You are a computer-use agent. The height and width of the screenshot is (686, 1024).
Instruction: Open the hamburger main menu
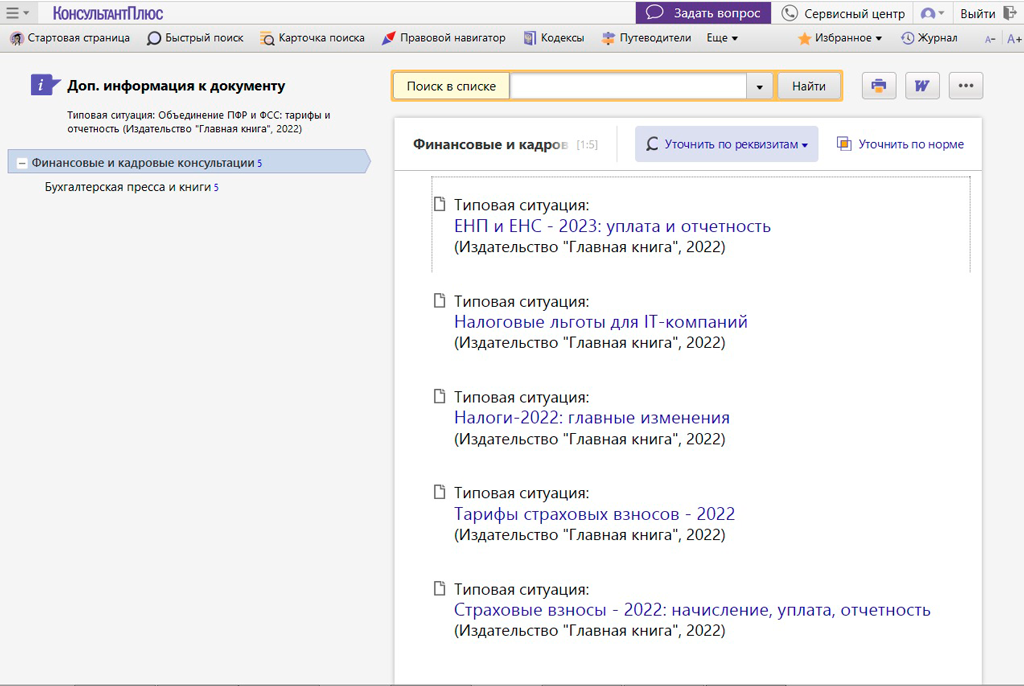(x=17, y=13)
